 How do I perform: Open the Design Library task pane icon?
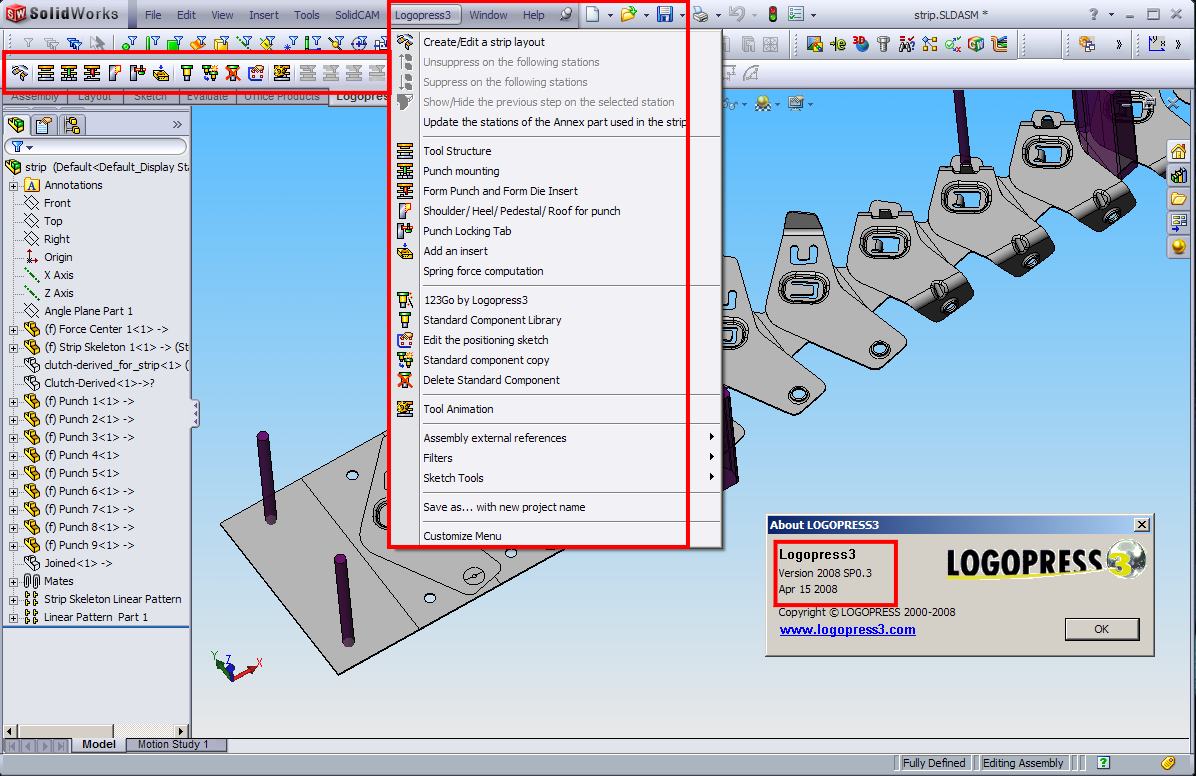[x=1178, y=175]
